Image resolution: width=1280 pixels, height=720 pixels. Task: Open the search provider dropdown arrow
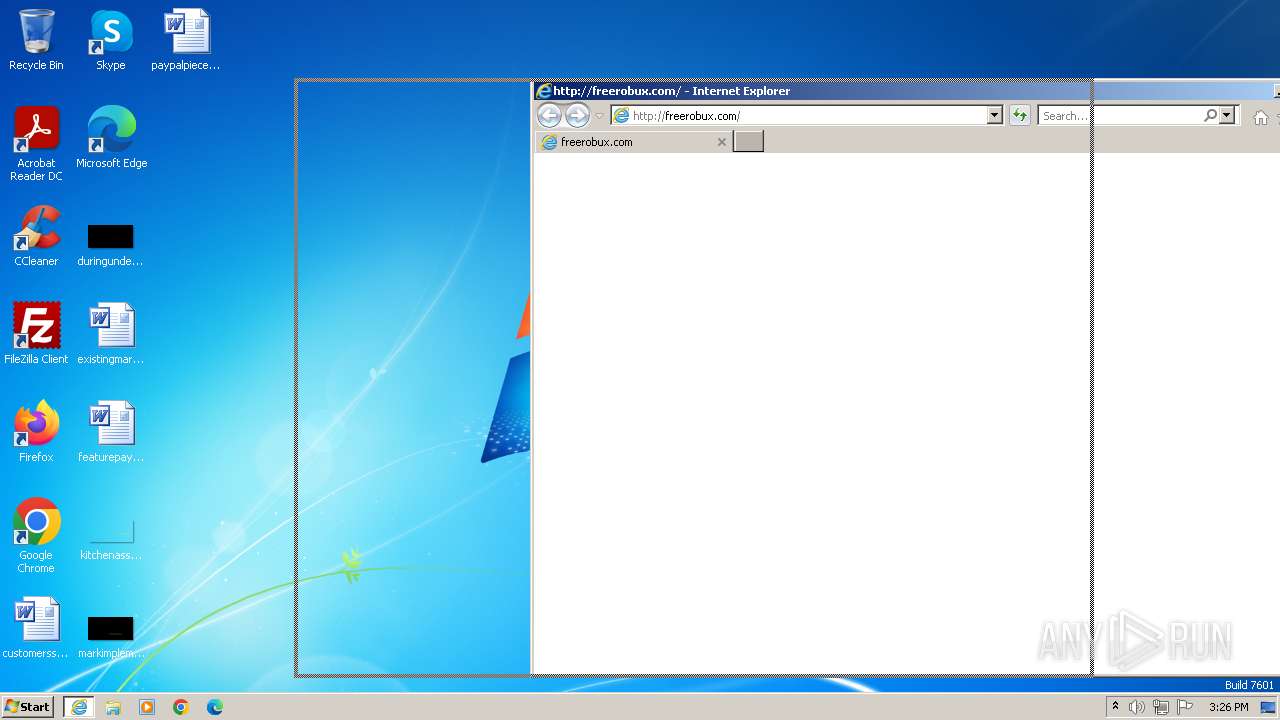pyautogui.click(x=1227, y=116)
